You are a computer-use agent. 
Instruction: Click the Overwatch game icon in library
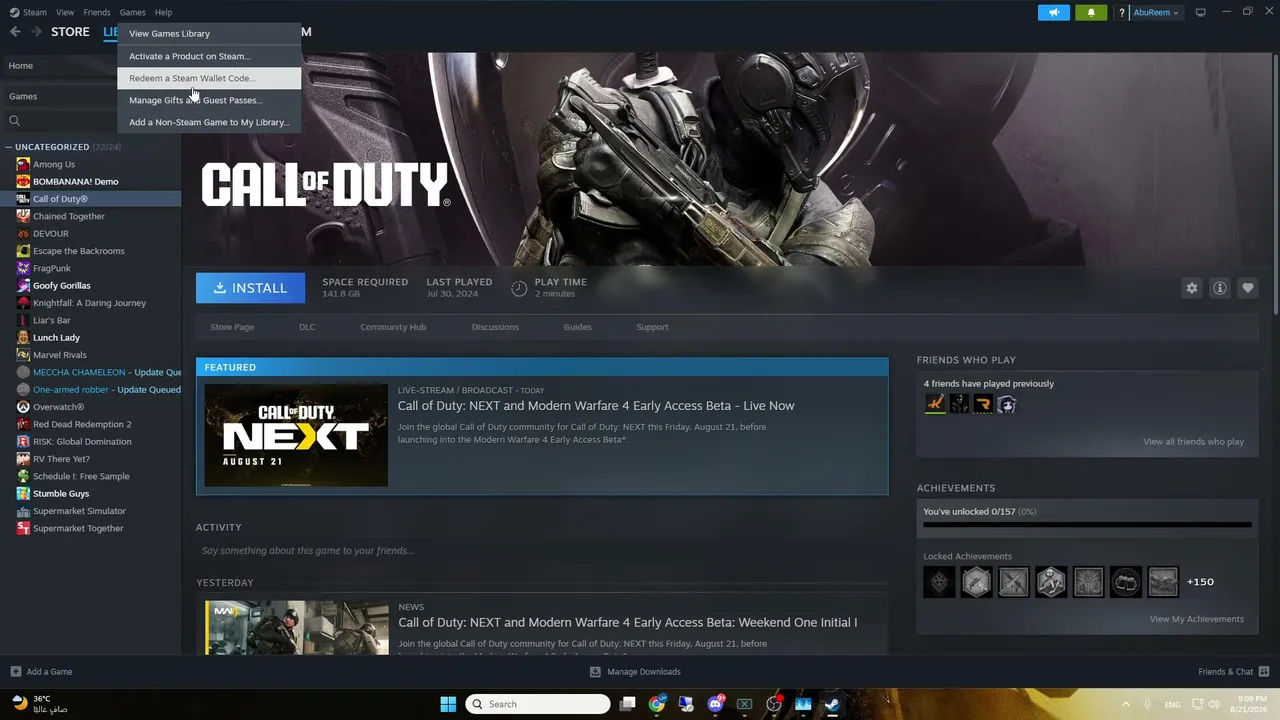point(23,407)
